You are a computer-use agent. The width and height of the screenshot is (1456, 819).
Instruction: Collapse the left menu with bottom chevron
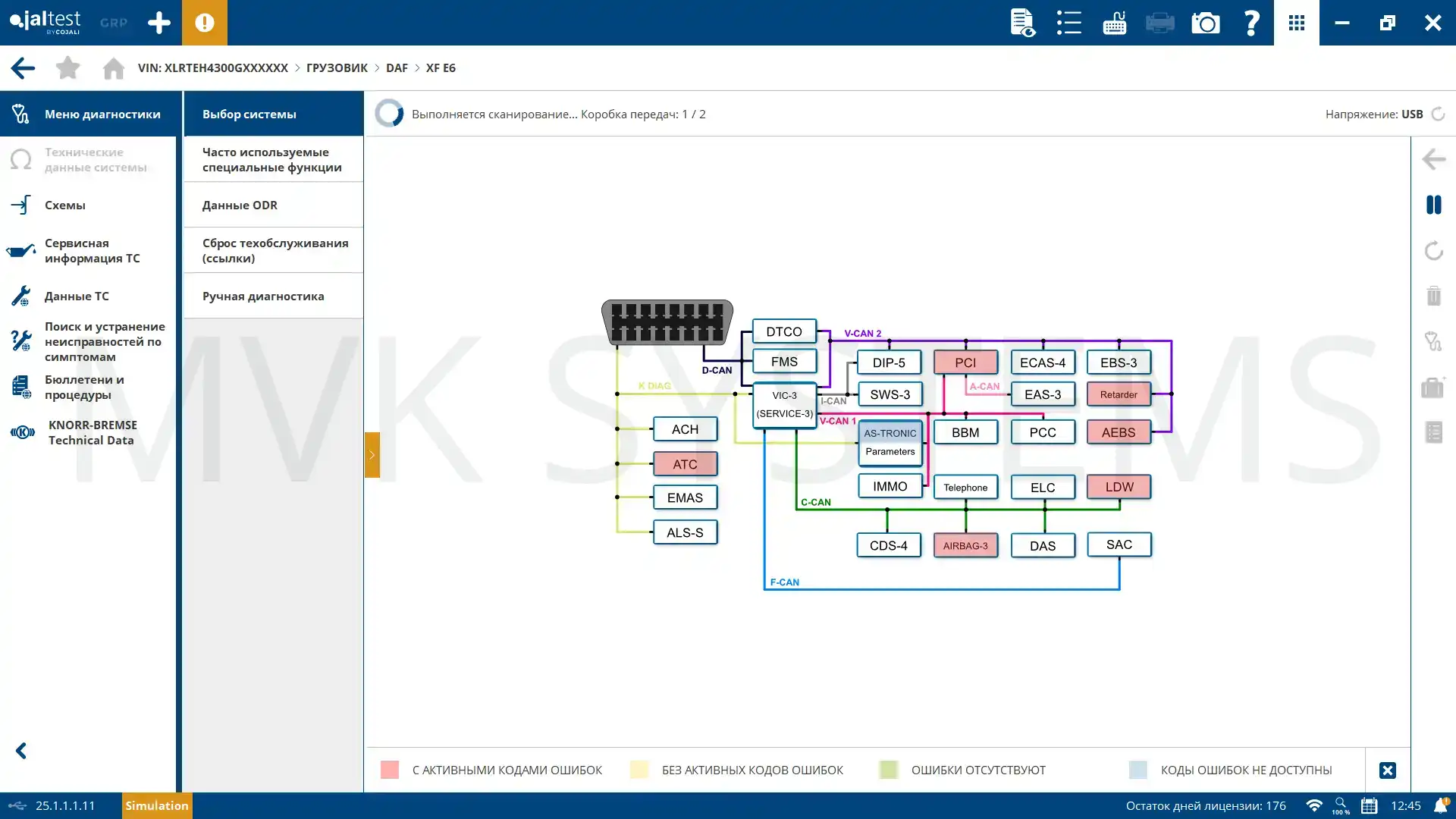(x=21, y=751)
